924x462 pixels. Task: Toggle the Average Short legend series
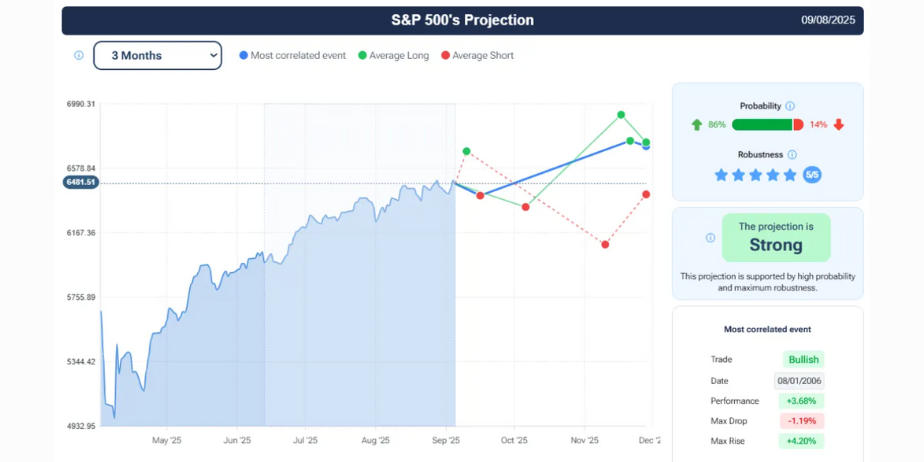tap(478, 56)
